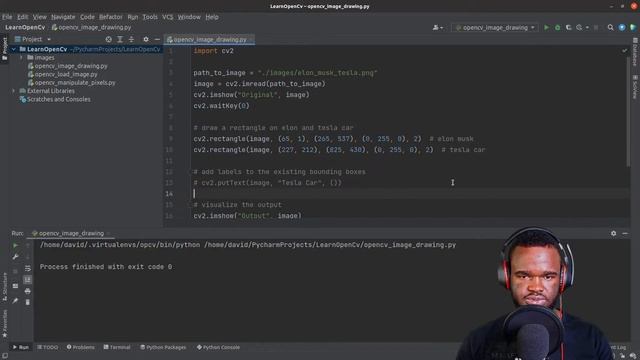Expand the images folder

pos(21,58)
